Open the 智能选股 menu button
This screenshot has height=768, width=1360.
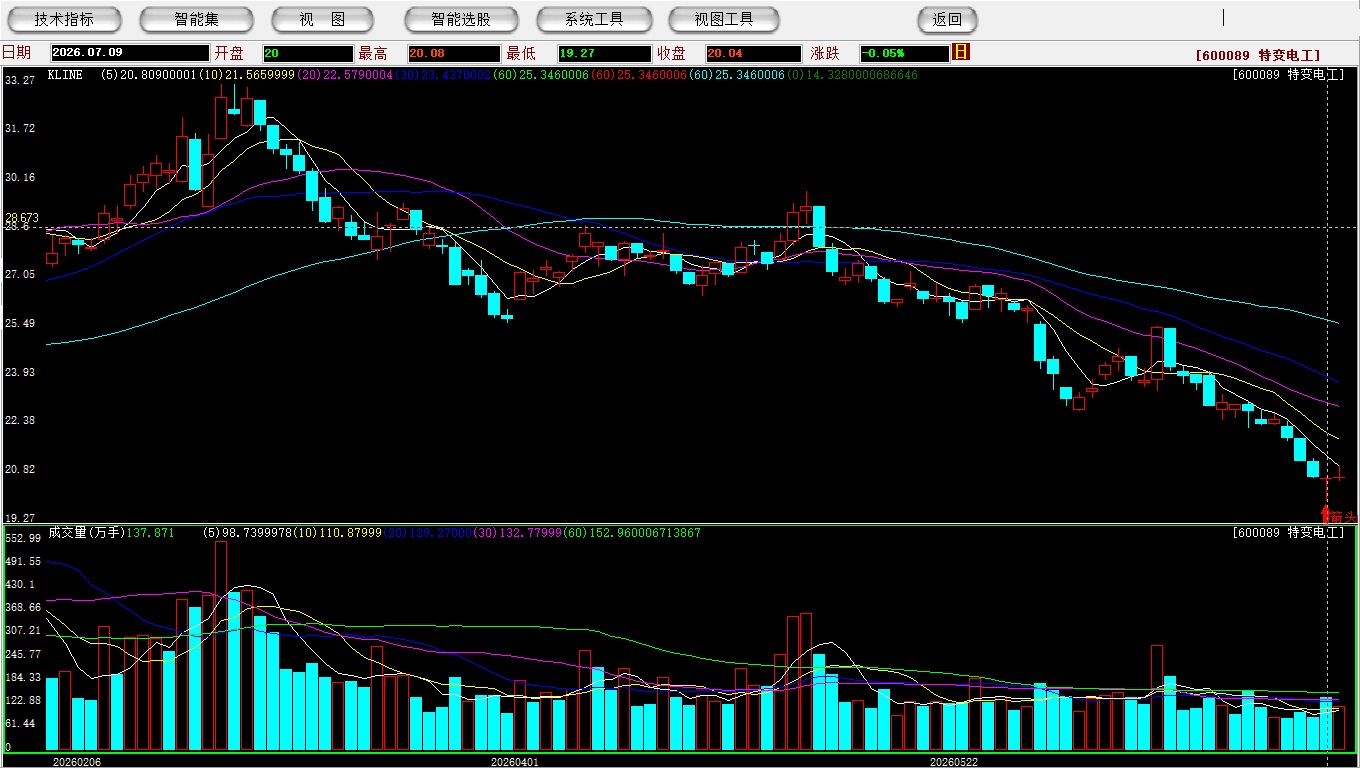coord(461,19)
